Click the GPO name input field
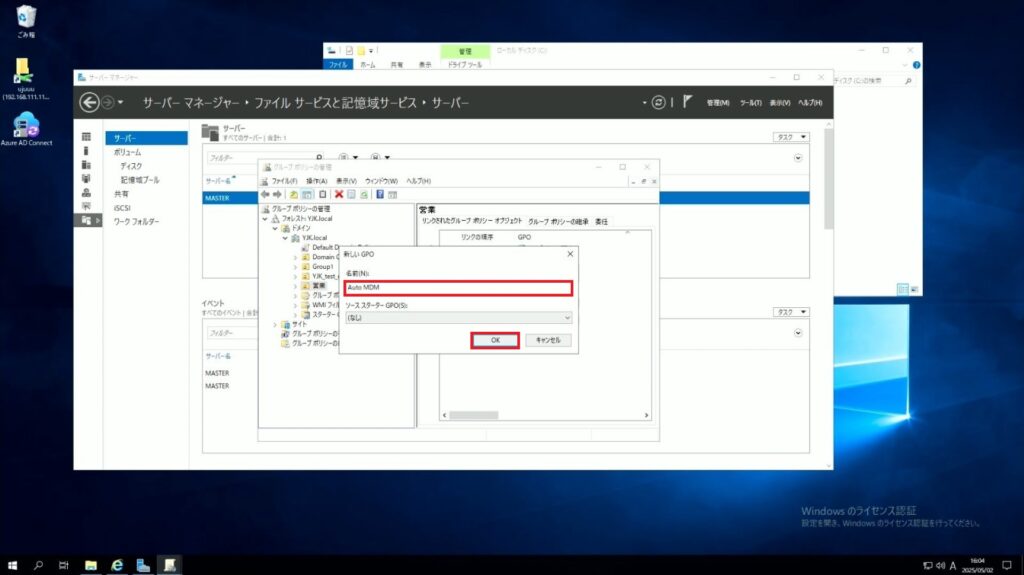Viewport: 1024px width, 575px height. tap(457, 288)
